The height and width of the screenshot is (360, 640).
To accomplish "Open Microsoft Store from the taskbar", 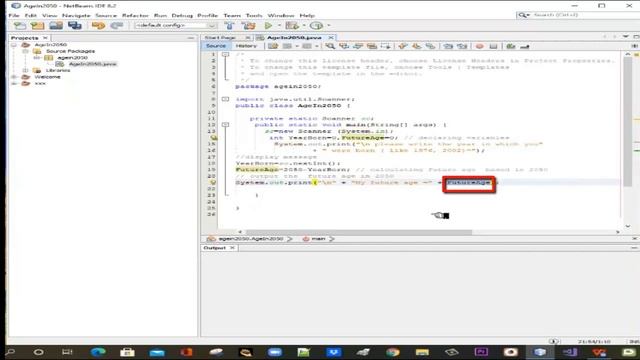I will (x=127, y=352).
